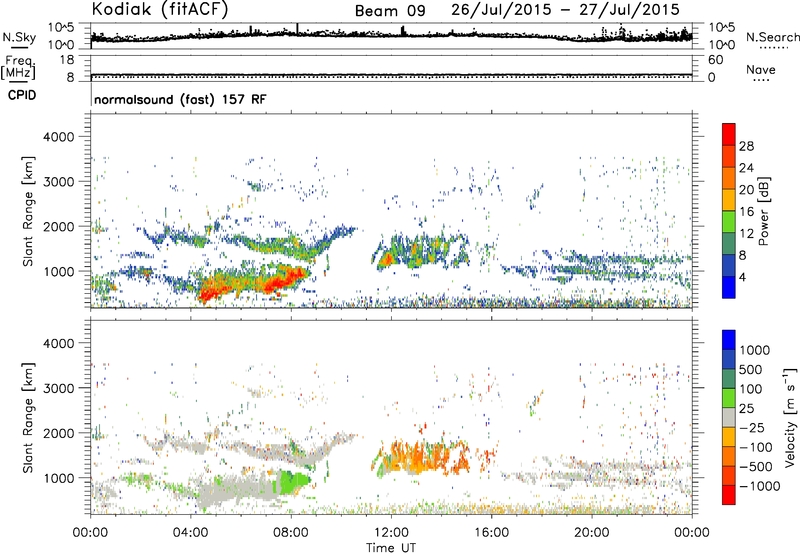Screen dimensions: 800x554
Task: Click the "Time UT" axis label
Action: coord(391,548)
